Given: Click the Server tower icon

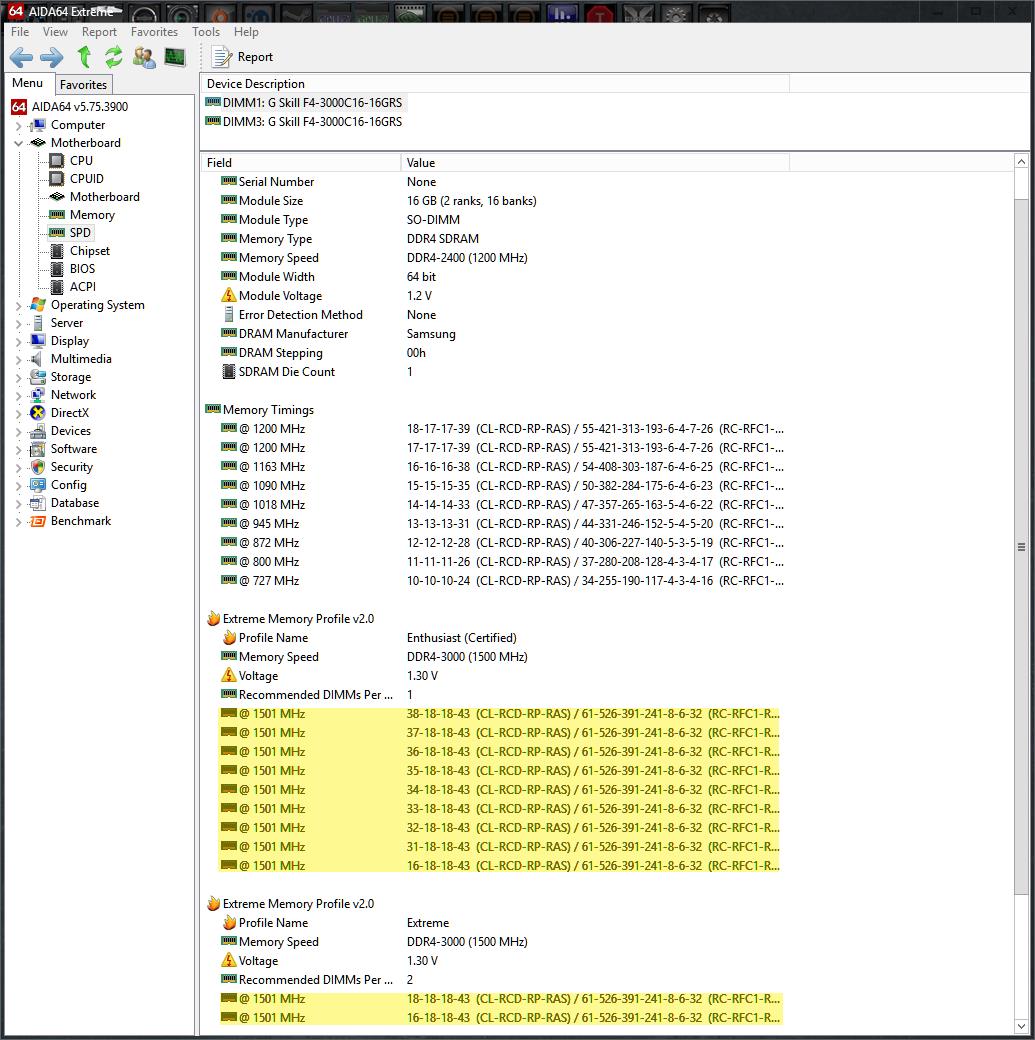Looking at the screenshot, I should point(38,323).
